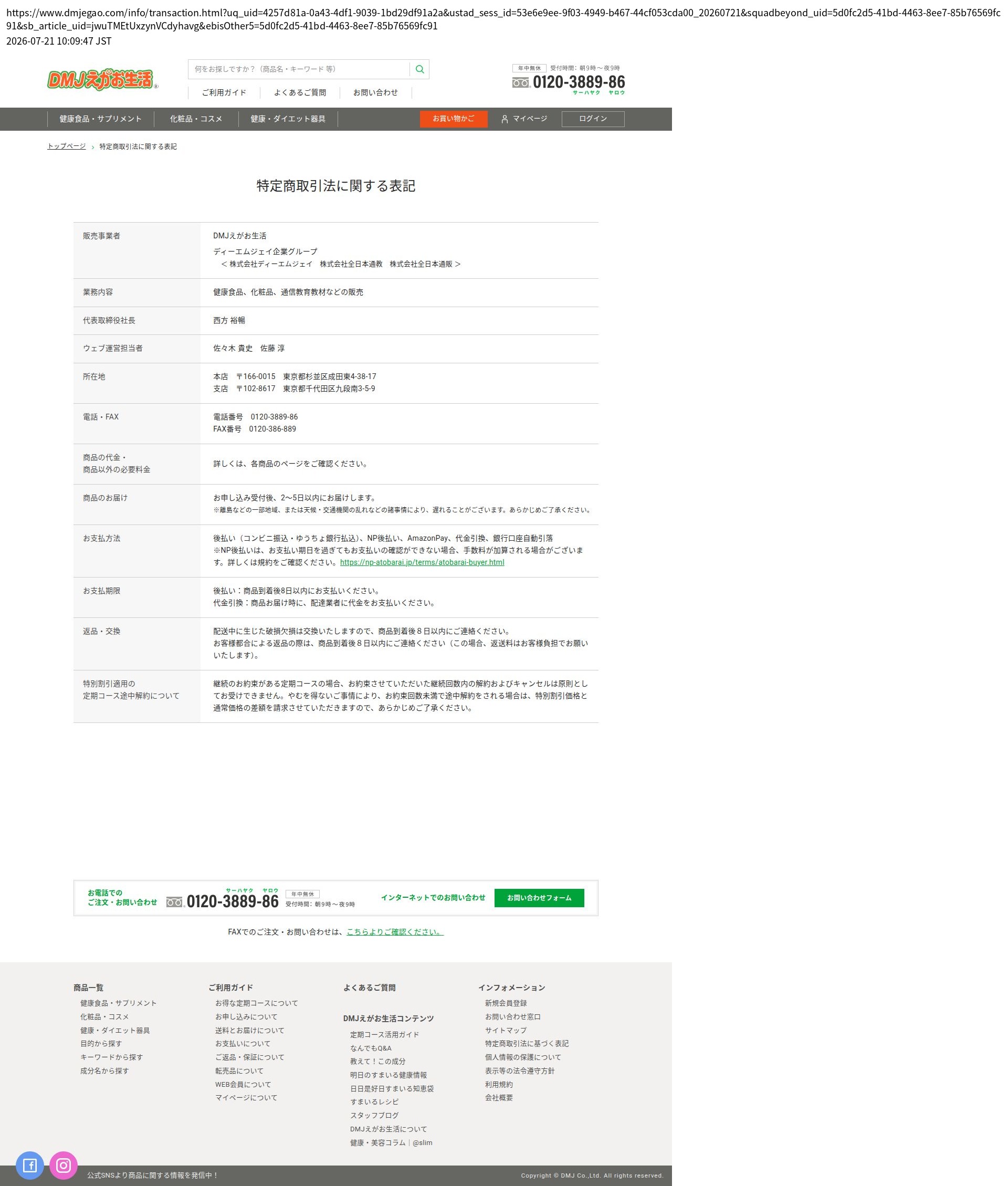Open よくあるご質問 in header
This screenshot has height=1186, width=1008.
pos(300,92)
